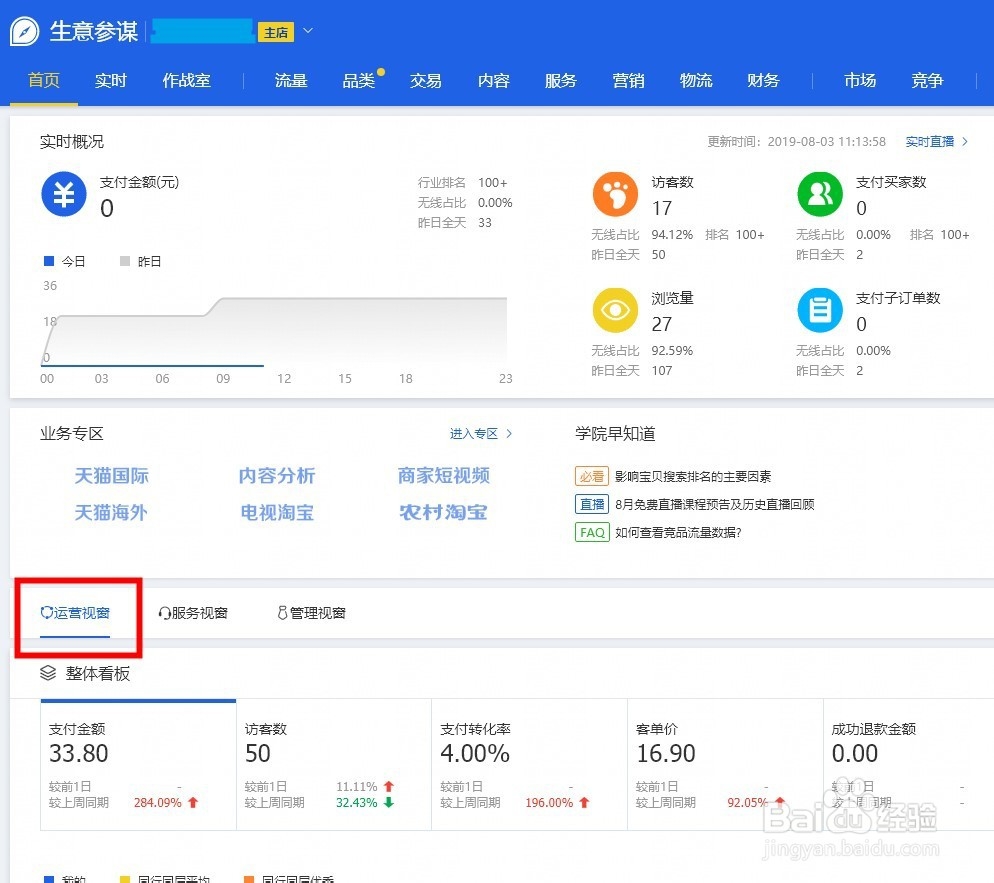Select the 支付金额 33.80 metric card
Viewport: 994px width, 883px height.
tap(138, 765)
